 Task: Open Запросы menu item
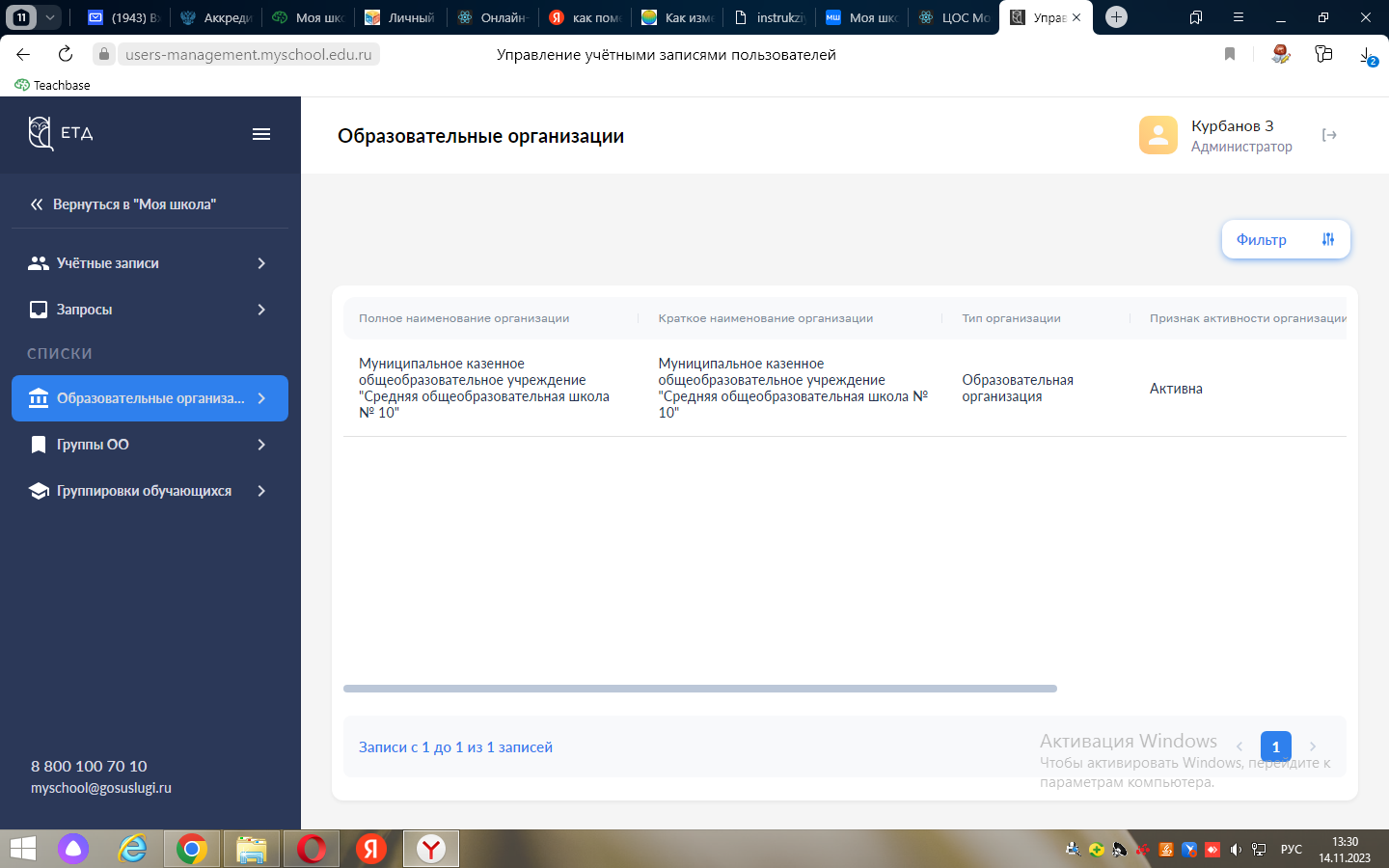coord(150,310)
